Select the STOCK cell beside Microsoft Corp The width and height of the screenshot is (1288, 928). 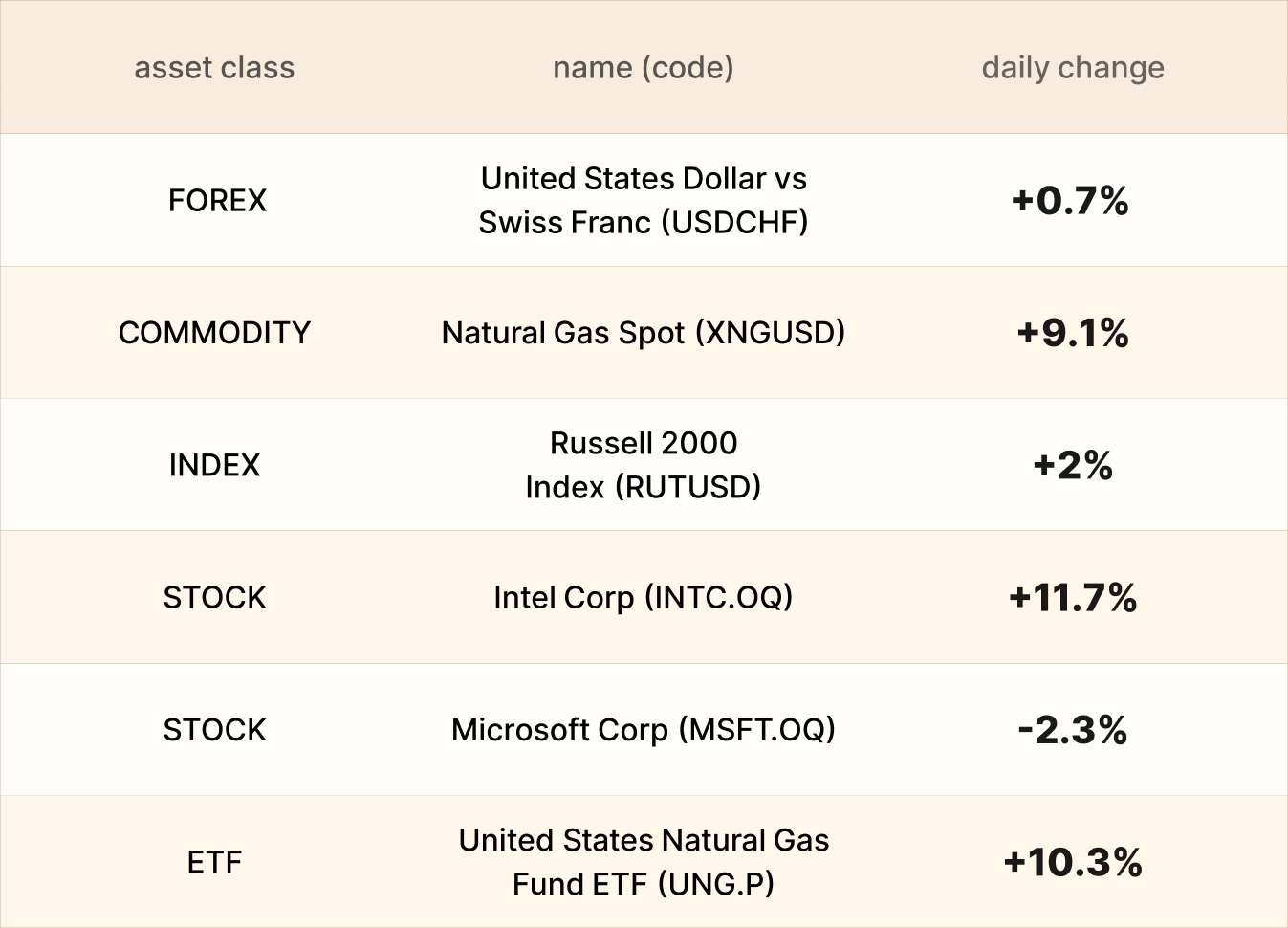(x=214, y=730)
